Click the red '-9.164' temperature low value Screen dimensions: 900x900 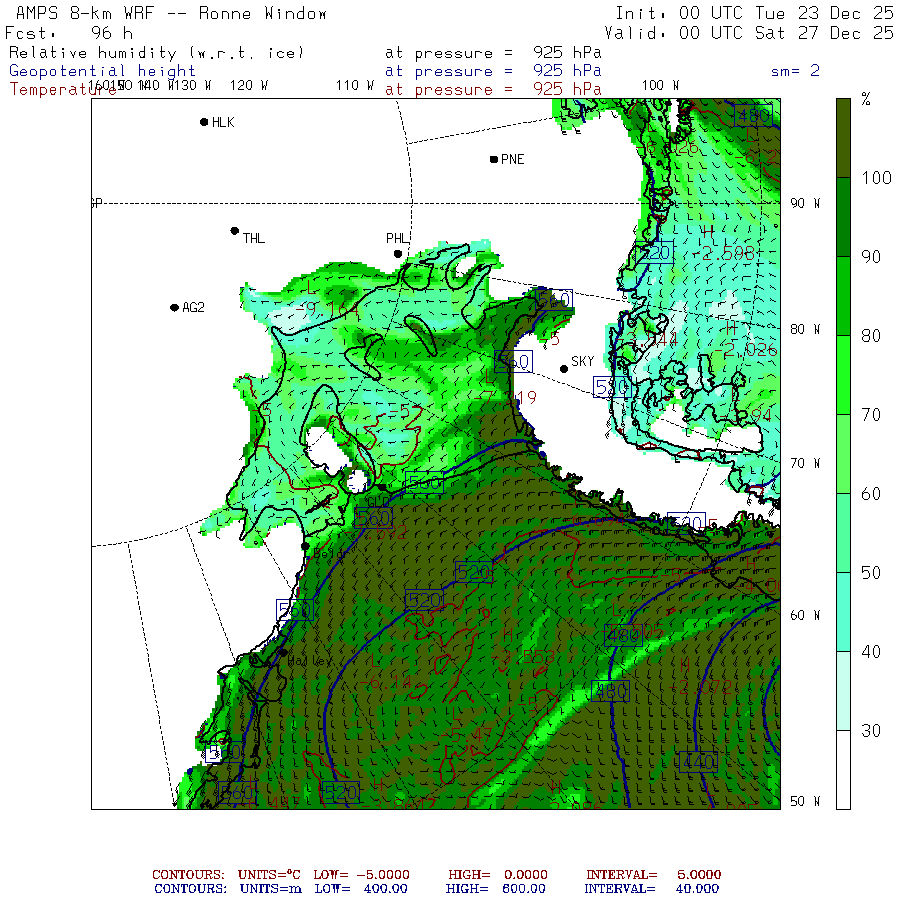point(328,309)
